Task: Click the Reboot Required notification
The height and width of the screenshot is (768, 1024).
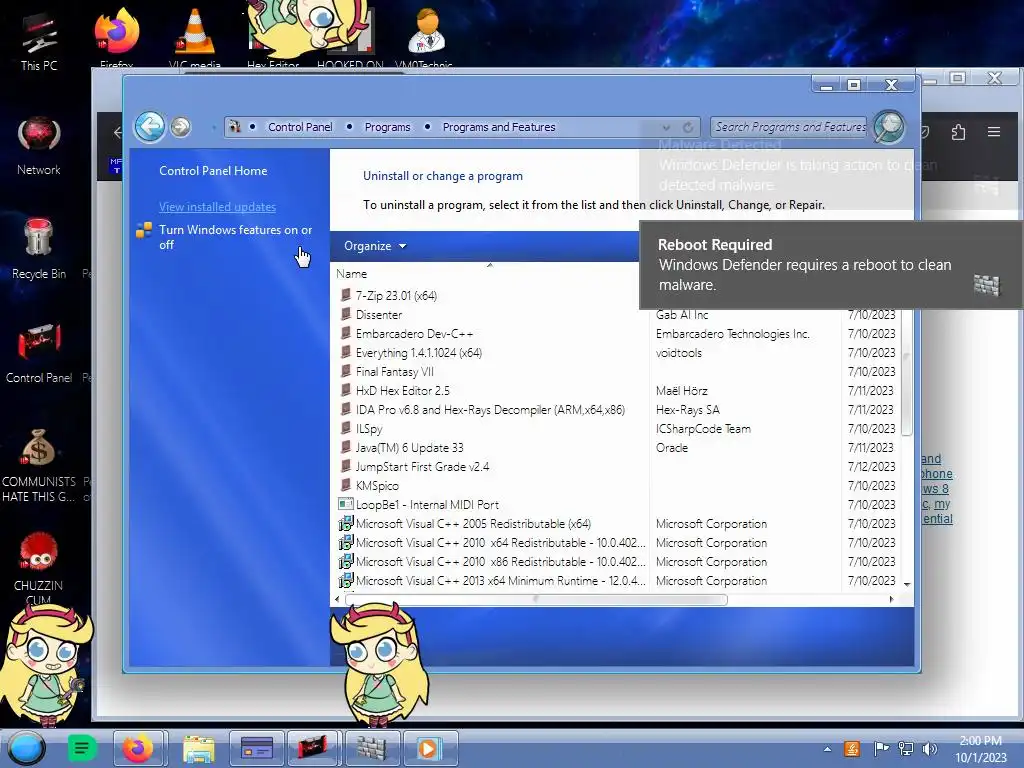Action: pos(831,264)
